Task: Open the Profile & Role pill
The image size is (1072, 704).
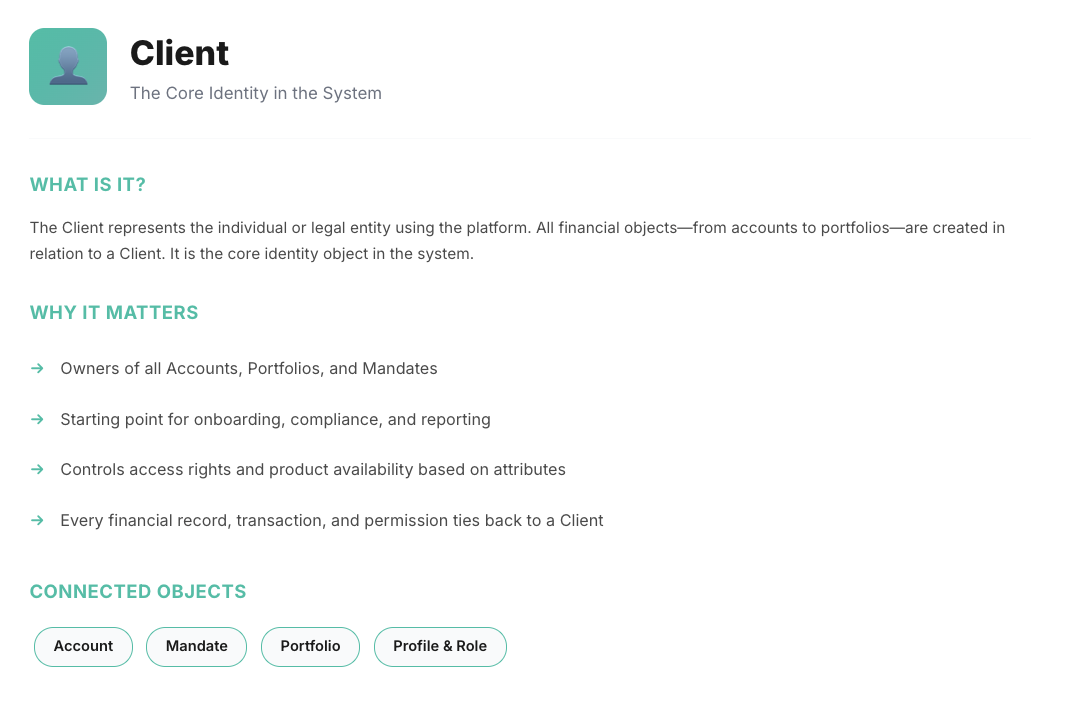Action: pyautogui.click(x=440, y=646)
